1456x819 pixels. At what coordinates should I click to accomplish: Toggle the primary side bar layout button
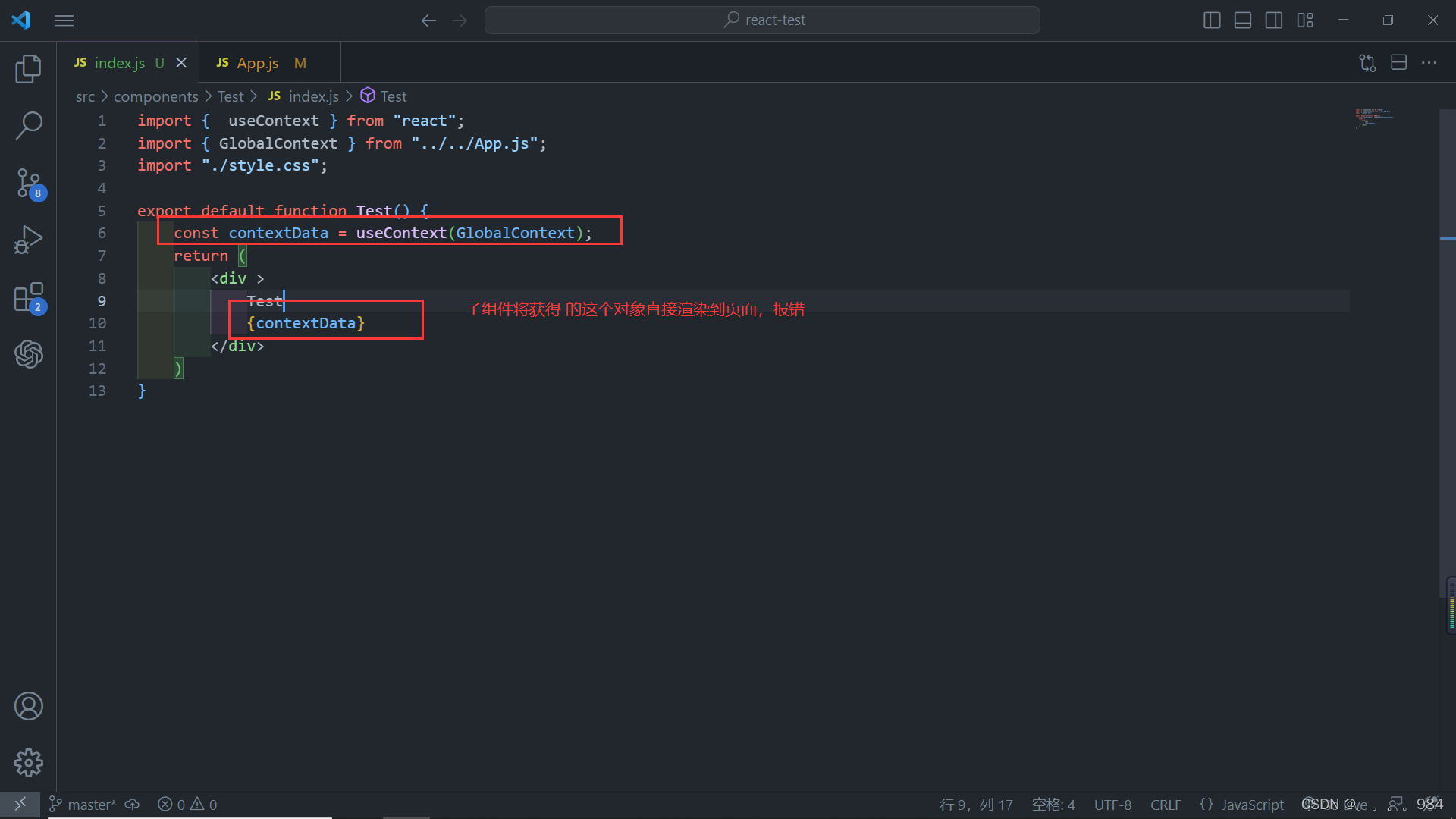1212,20
